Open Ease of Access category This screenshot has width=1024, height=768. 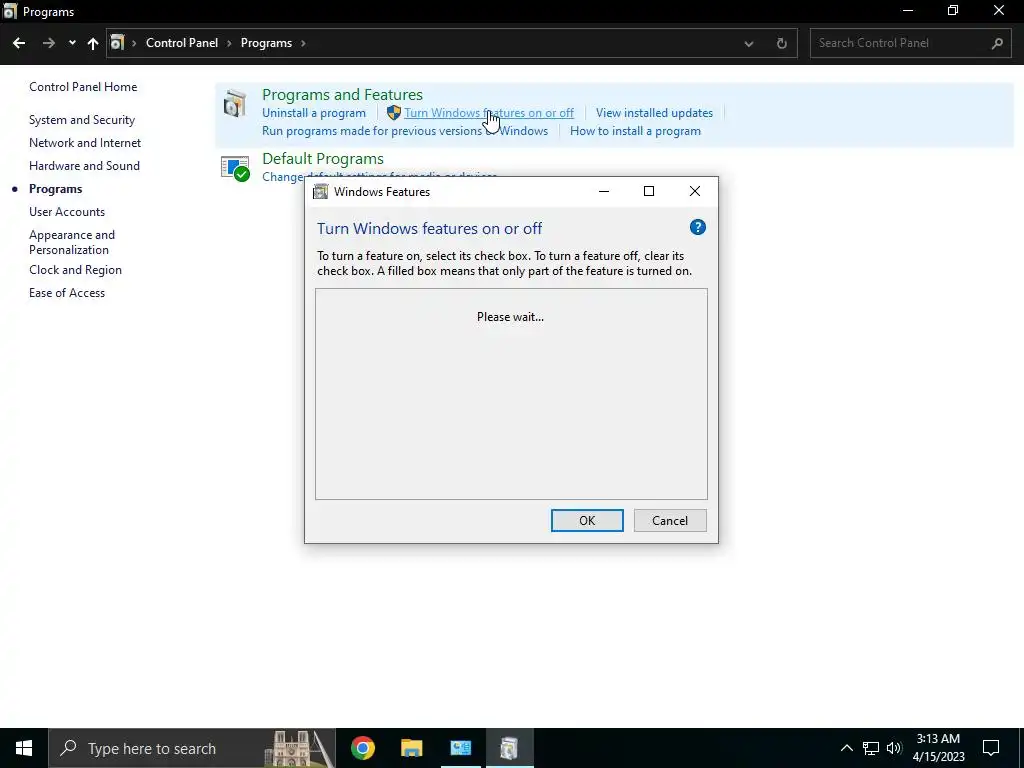click(x=67, y=293)
